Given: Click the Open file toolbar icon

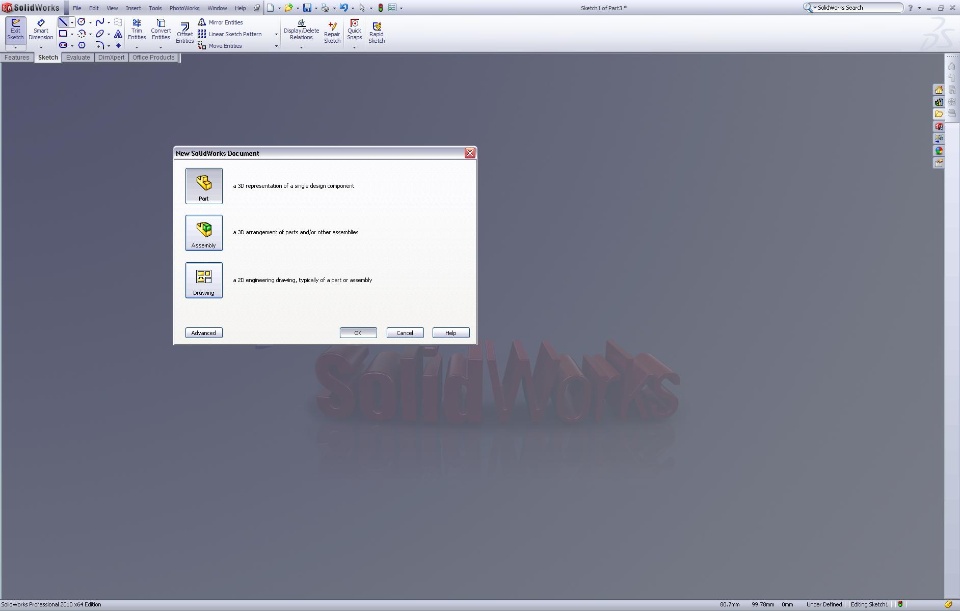Looking at the screenshot, I should pyautogui.click(x=288, y=8).
